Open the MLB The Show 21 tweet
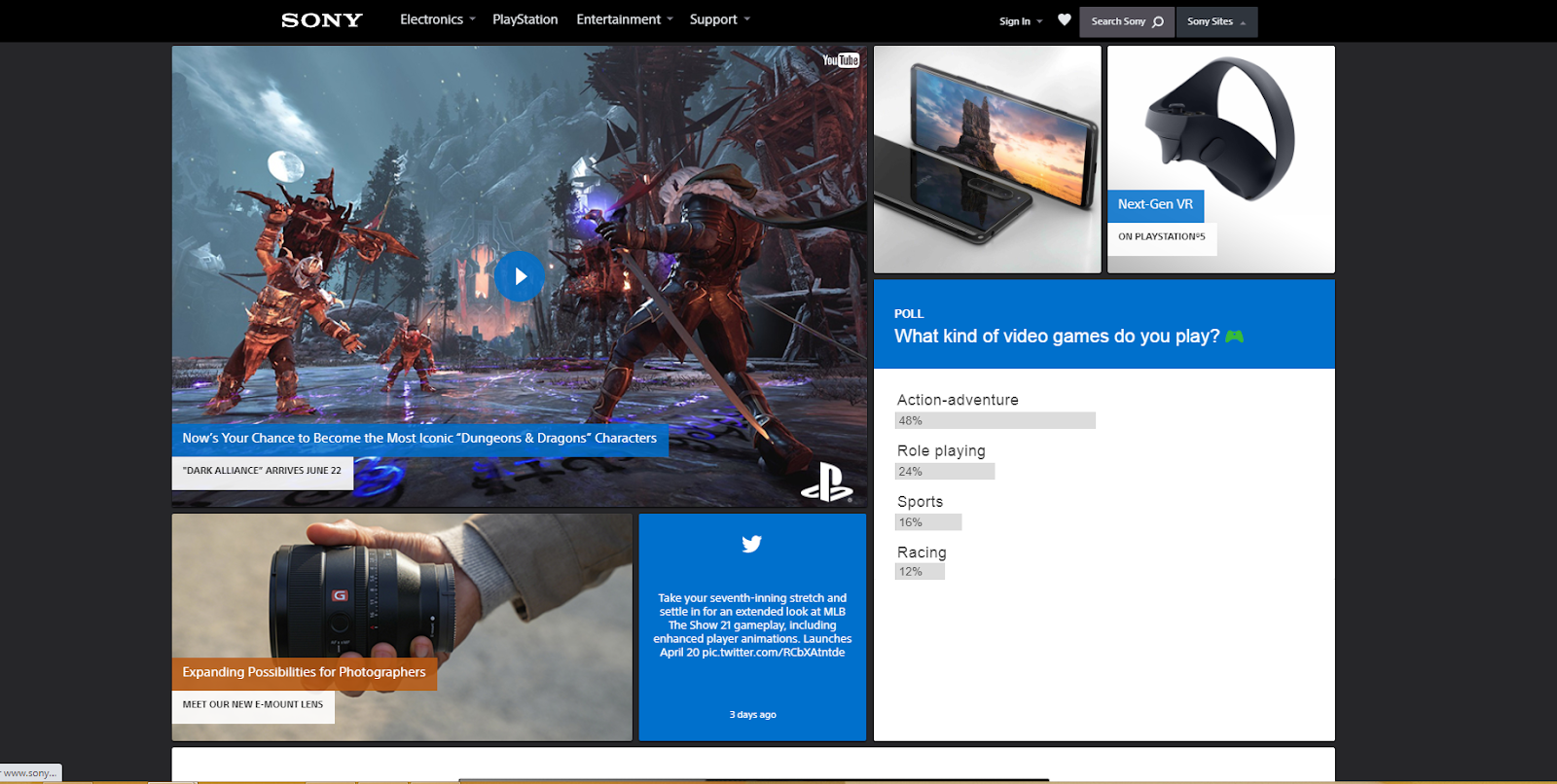1557x784 pixels. [x=752, y=625]
